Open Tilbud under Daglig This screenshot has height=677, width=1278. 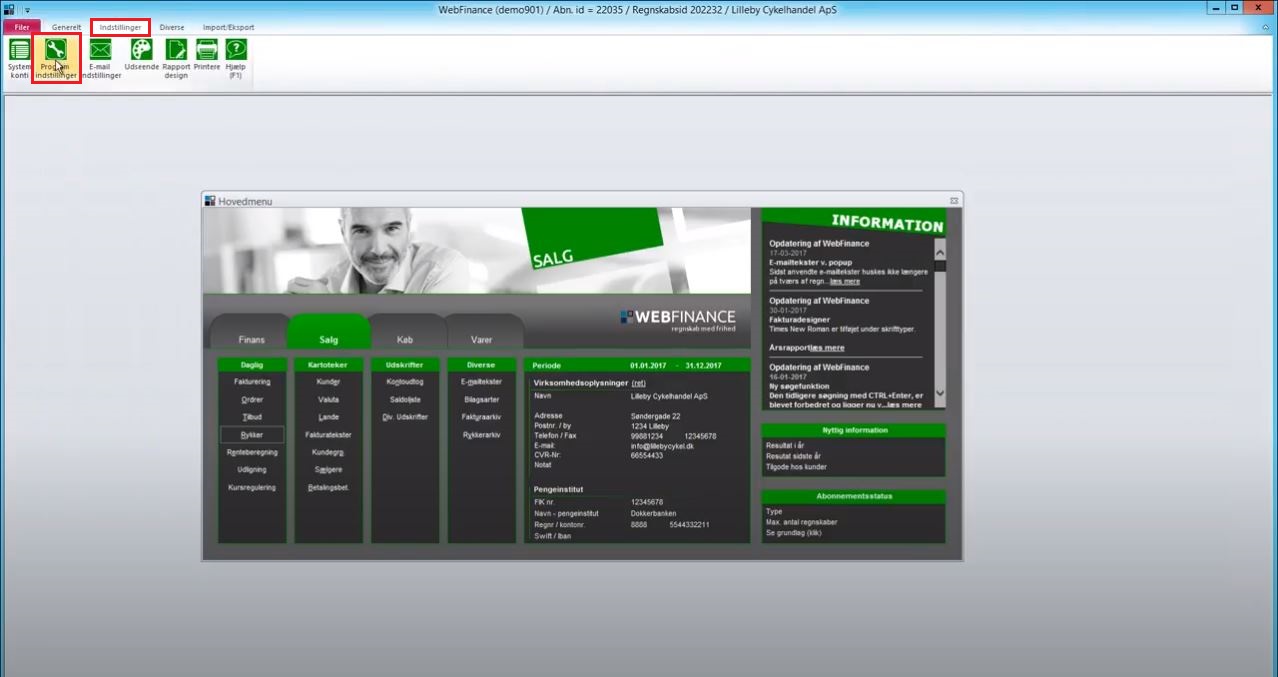click(x=252, y=417)
